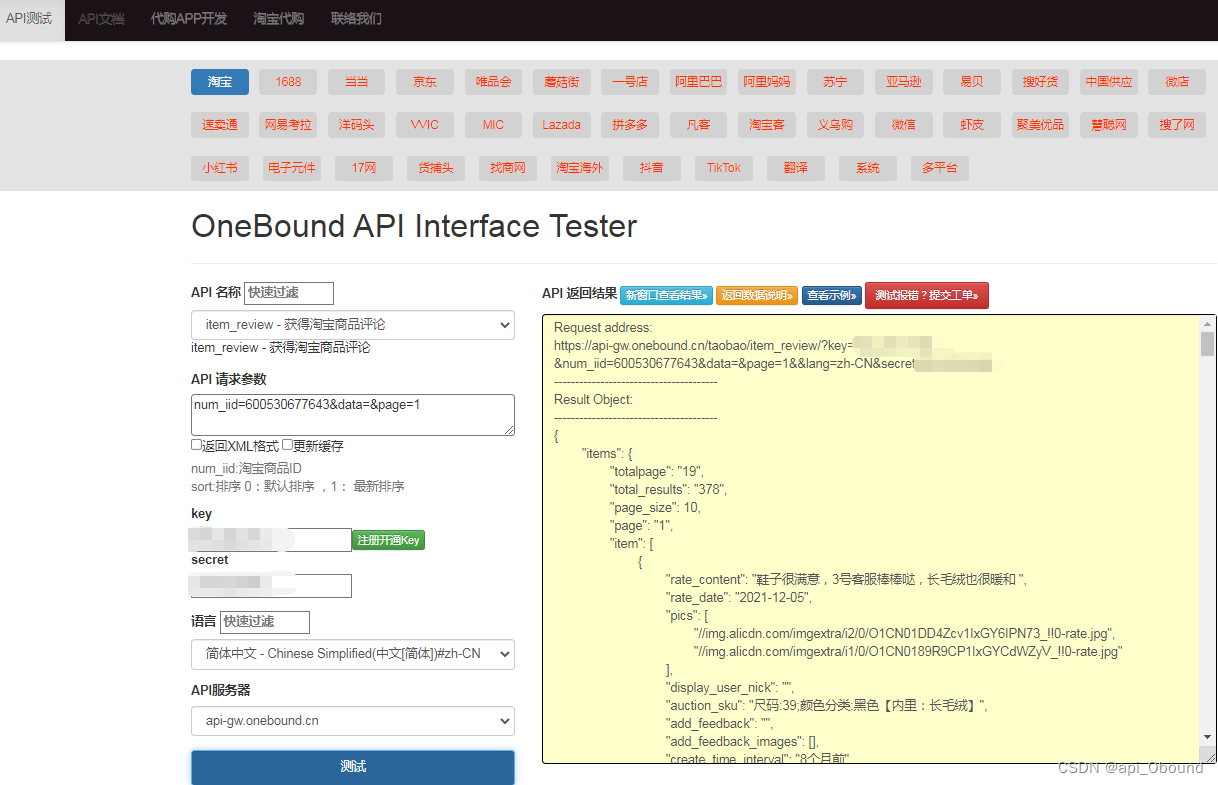Image resolution: width=1218 pixels, height=785 pixels.
Task: Pick the 17网 platform
Action: (x=364, y=168)
